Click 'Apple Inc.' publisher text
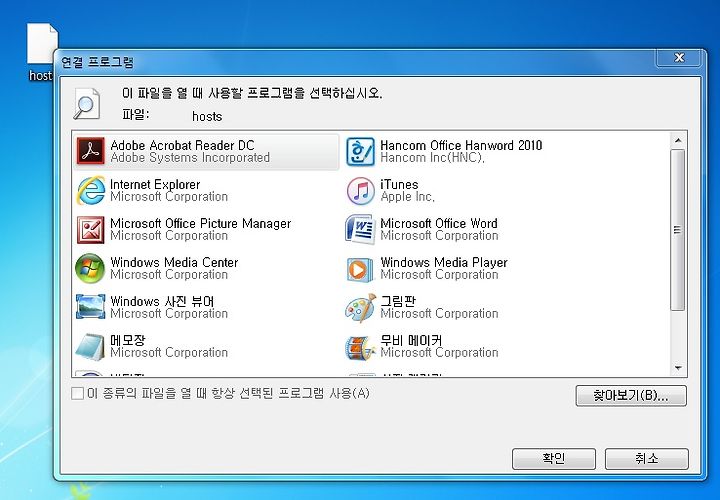Image resolution: width=720 pixels, height=500 pixels. pyautogui.click(x=407, y=197)
